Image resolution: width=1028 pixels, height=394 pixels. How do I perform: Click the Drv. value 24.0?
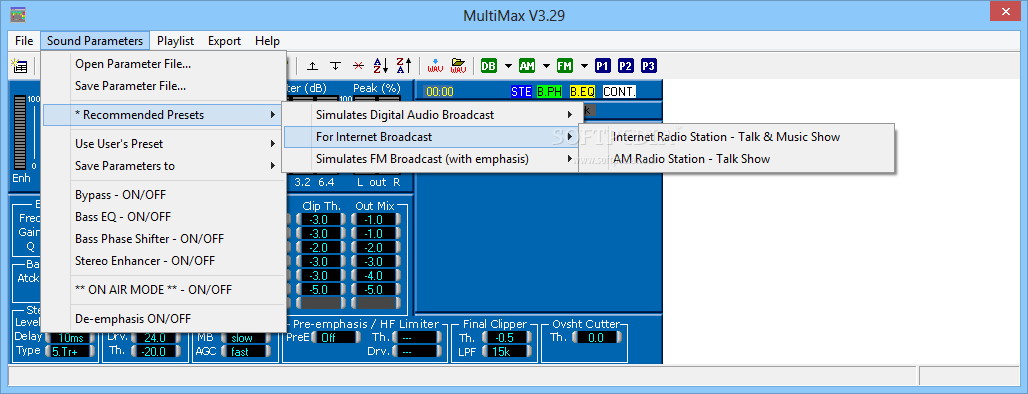157,338
